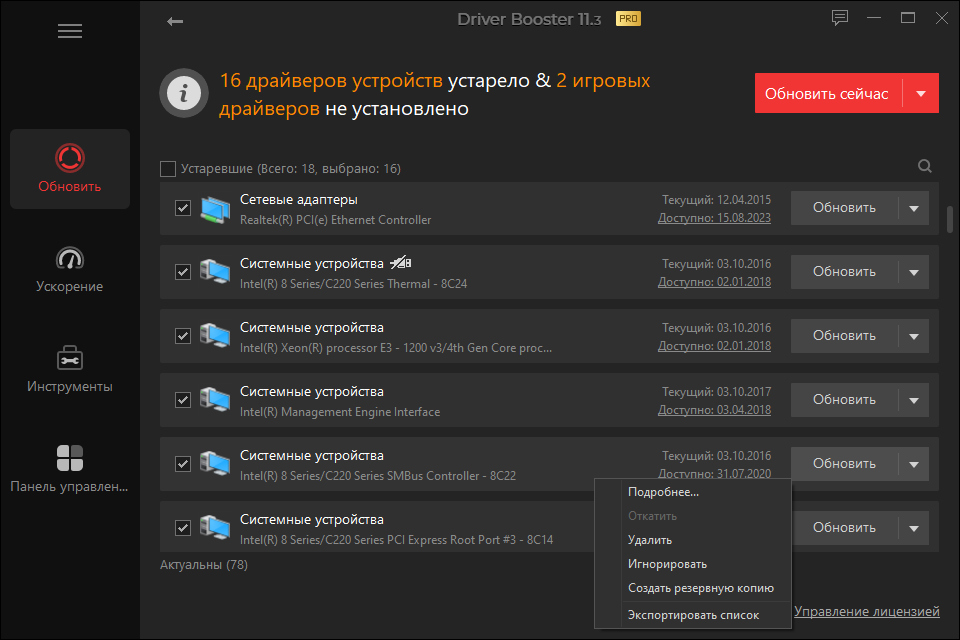The image size is (960, 640).
Task: Click the back arrow icon
Action: [175, 21]
